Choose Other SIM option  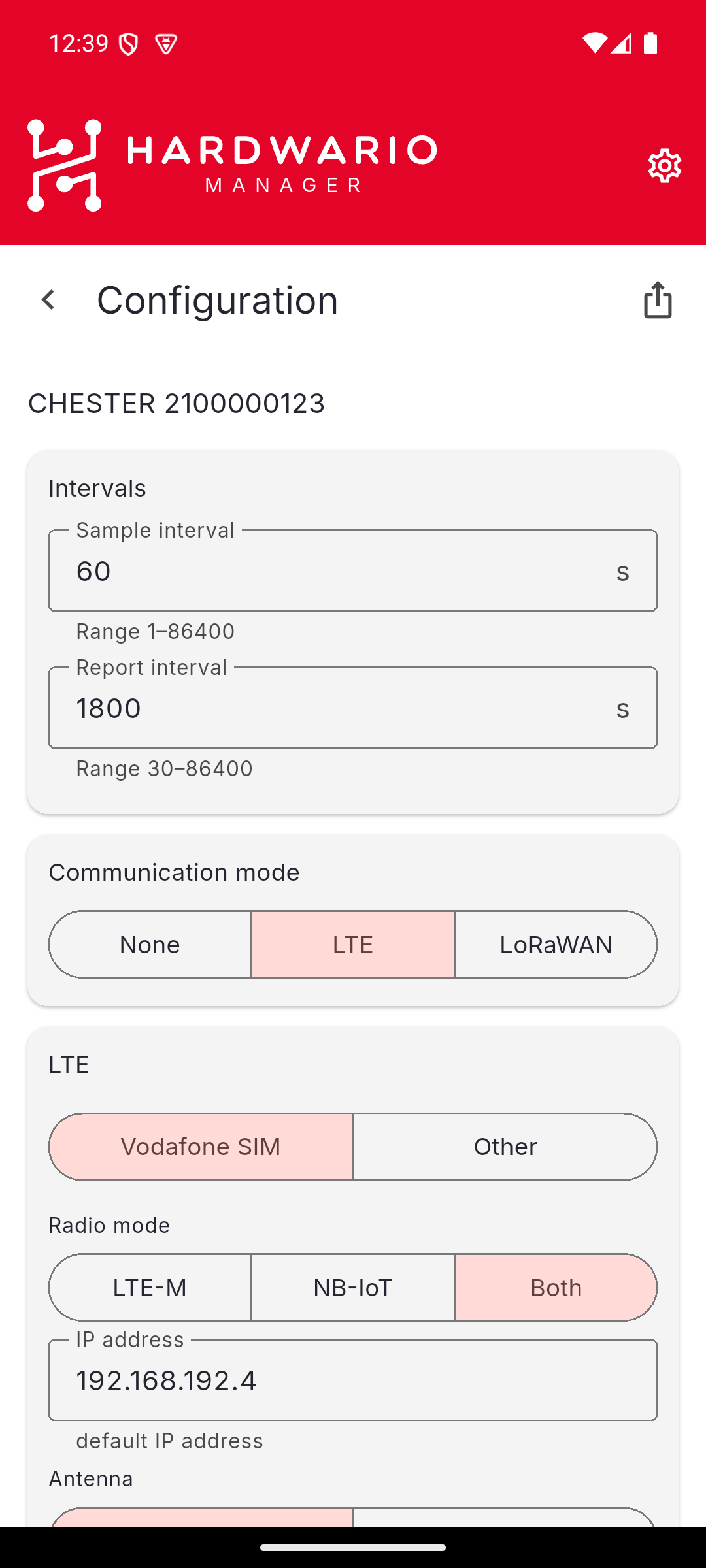pos(505,1147)
